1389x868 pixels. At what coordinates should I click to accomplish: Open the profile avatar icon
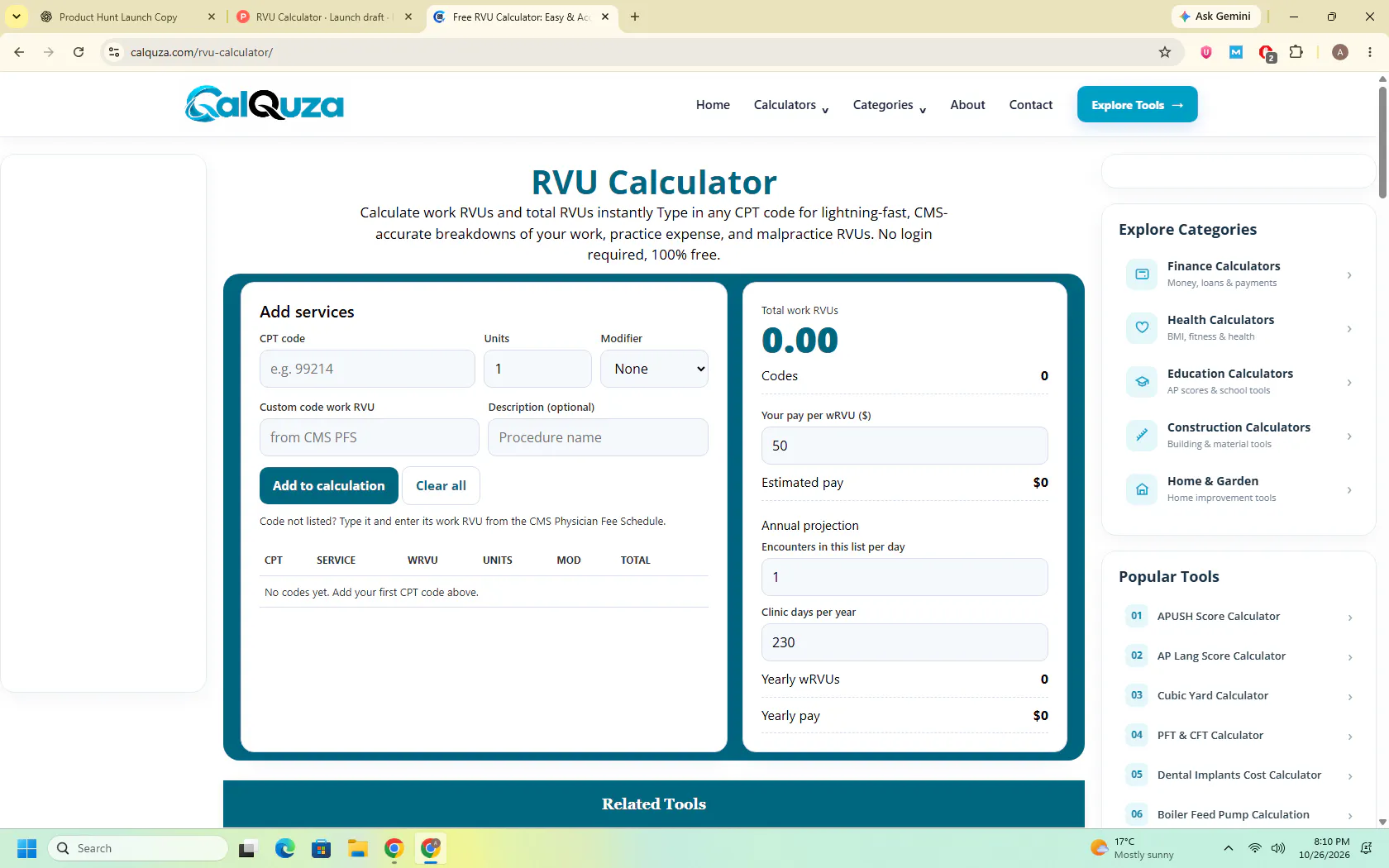[x=1340, y=52]
